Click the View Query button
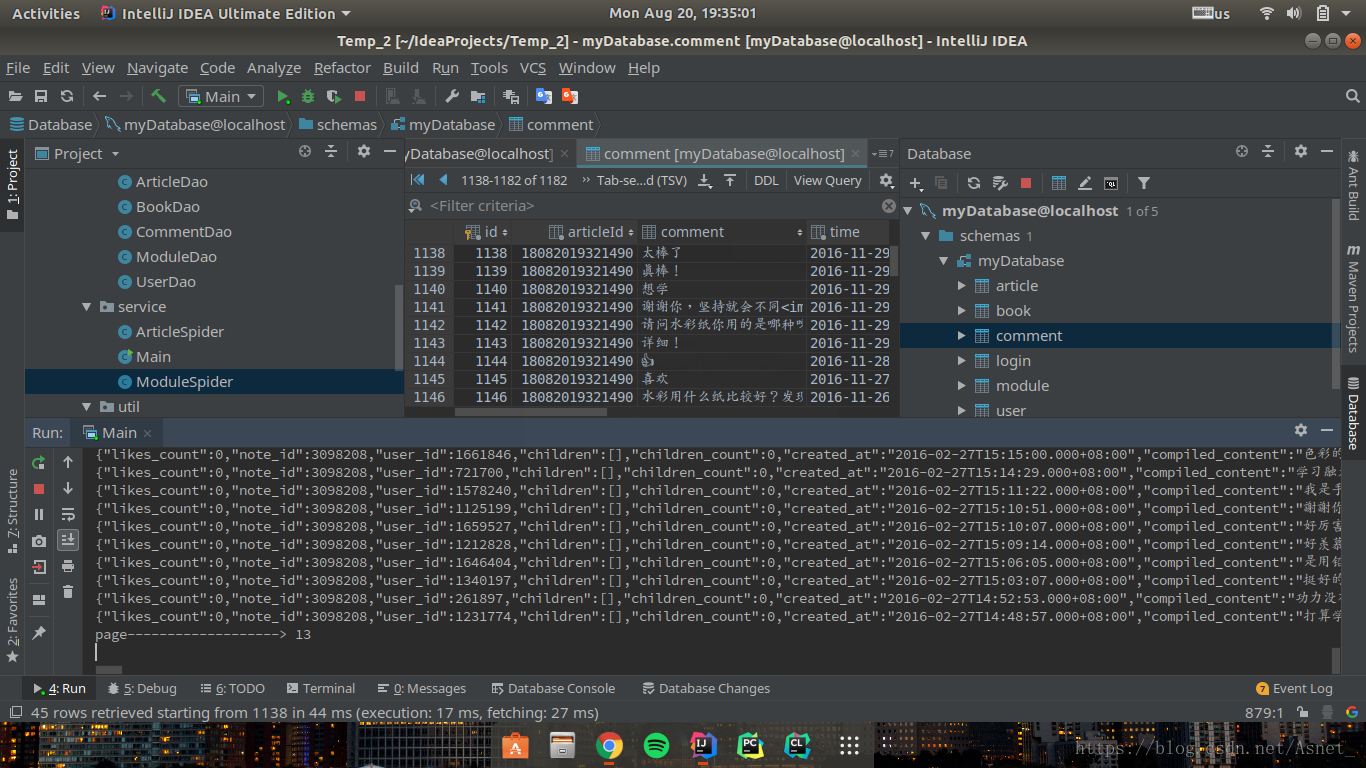Image resolution: width=1366 pixels, height=768 pixels. click(827, 181)
